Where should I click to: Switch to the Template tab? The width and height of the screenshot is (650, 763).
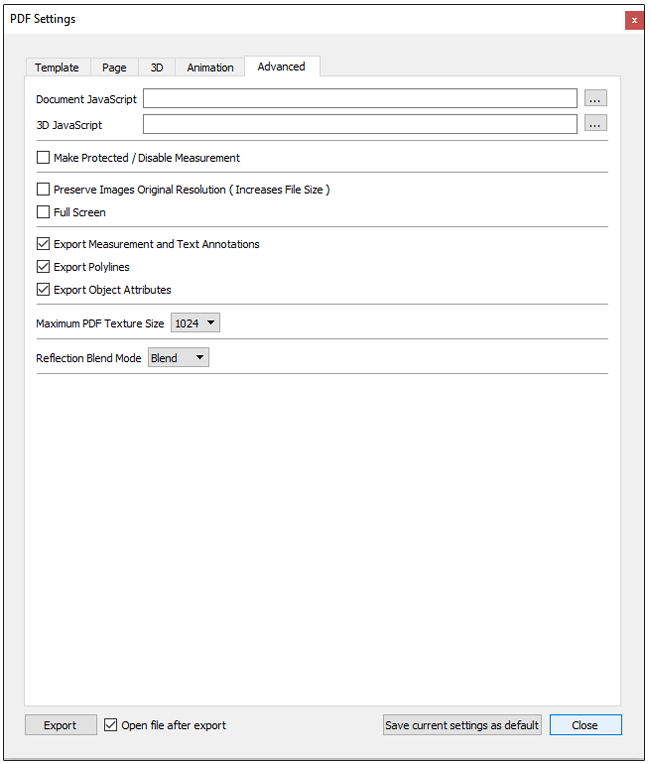point(57,68)
